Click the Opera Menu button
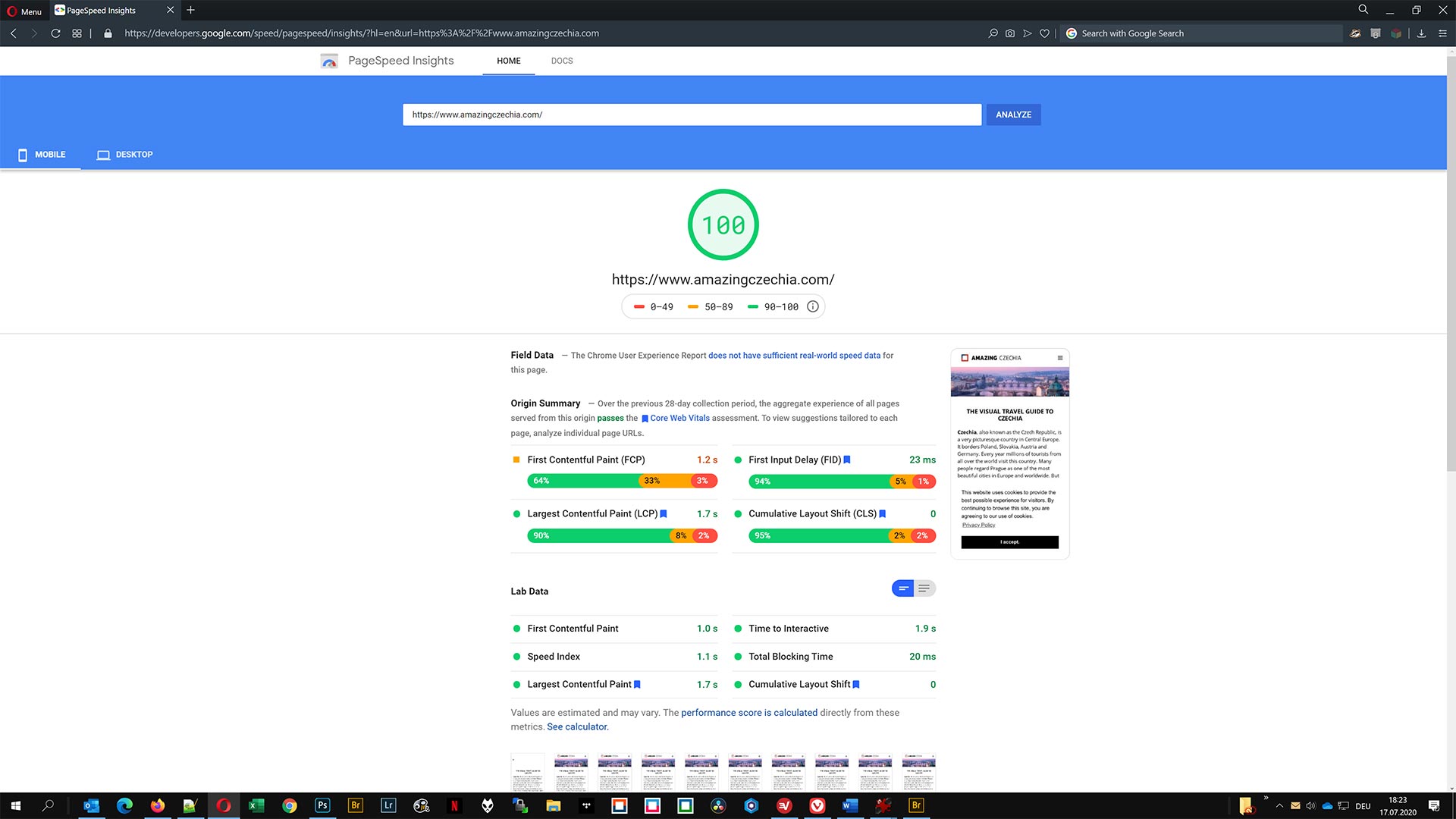 pos(24,11)
